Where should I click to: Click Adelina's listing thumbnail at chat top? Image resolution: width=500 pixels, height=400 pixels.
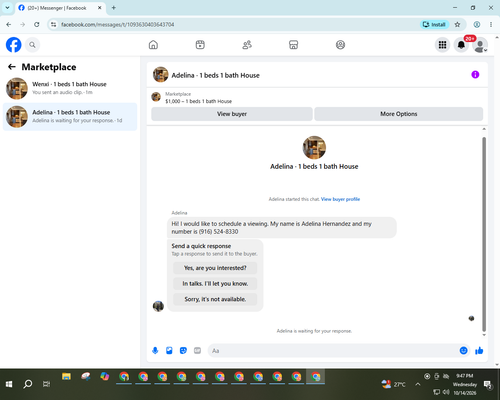(x=314, y=148)
